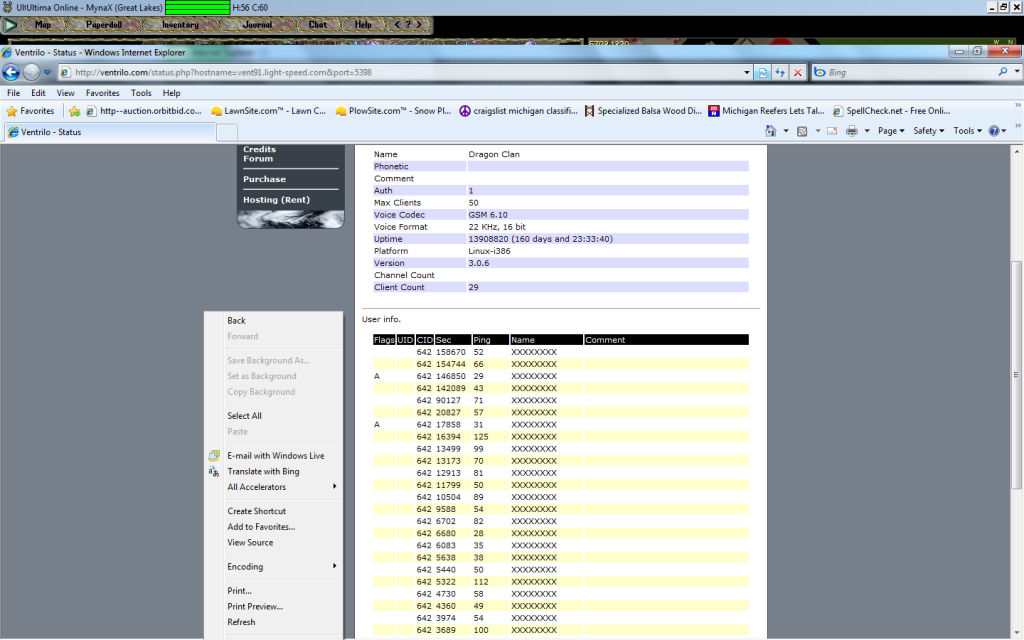Open a new blank tab
This screenshot has height=640, width=1024.
point(227,133)
